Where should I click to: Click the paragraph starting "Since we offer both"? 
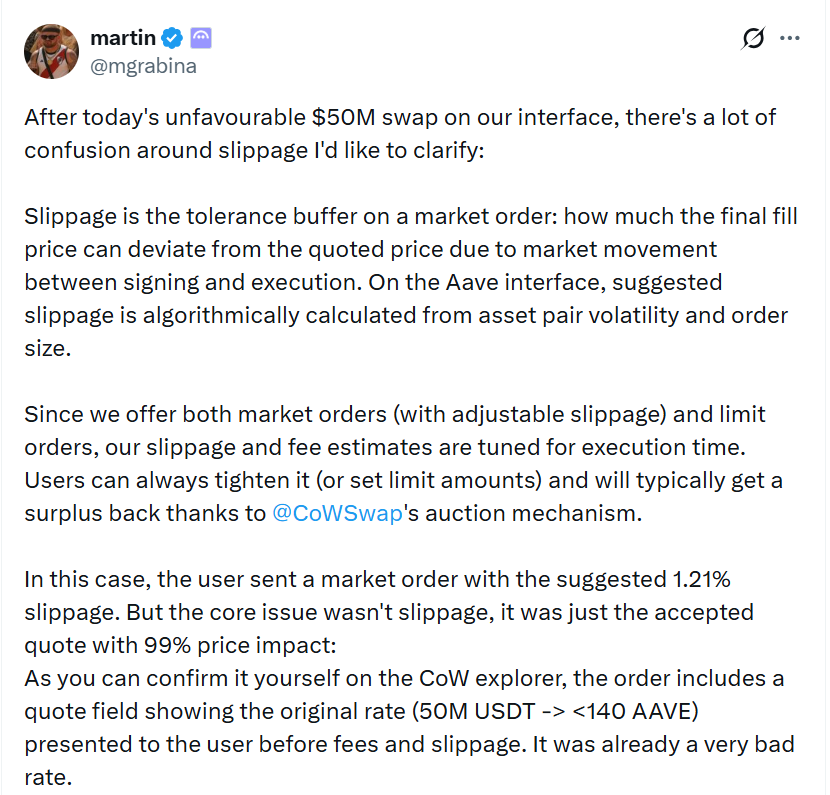(400, 463)
